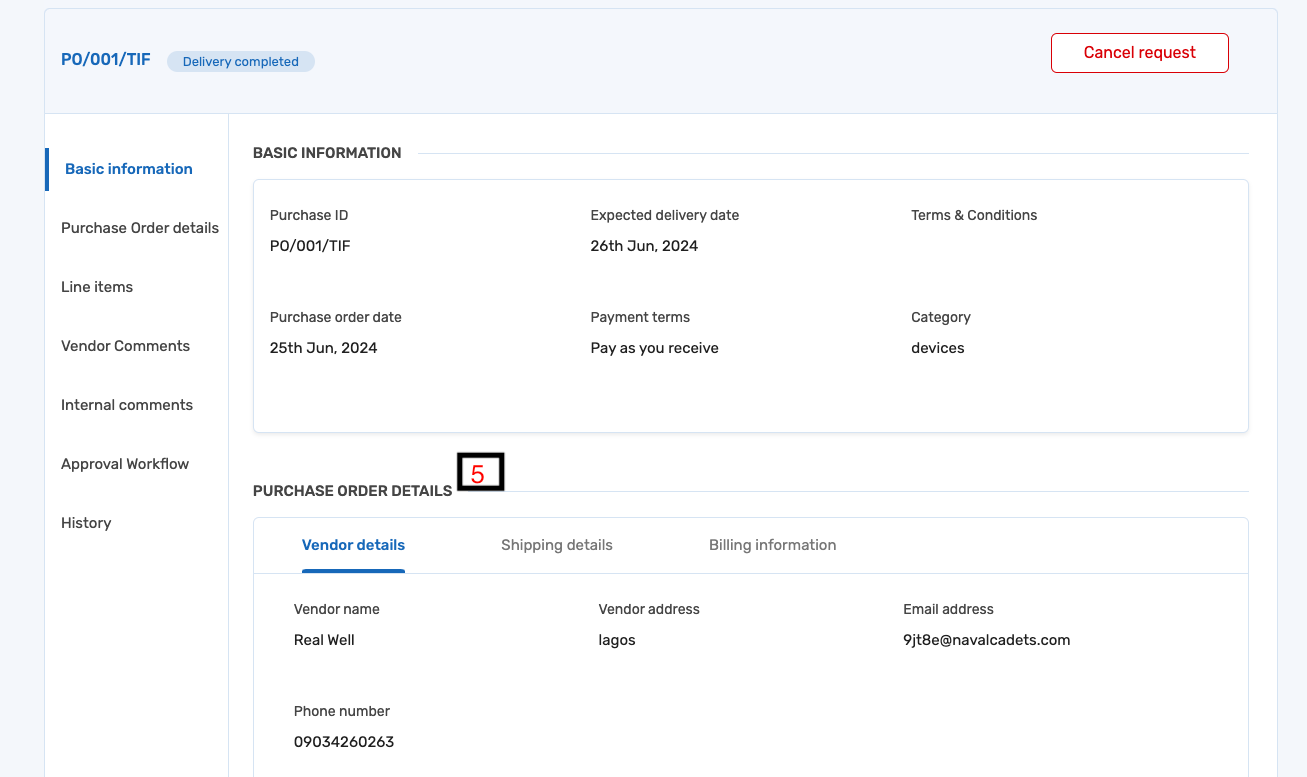
Task: Open the Basic information section
Action: [x=128, y=169]
